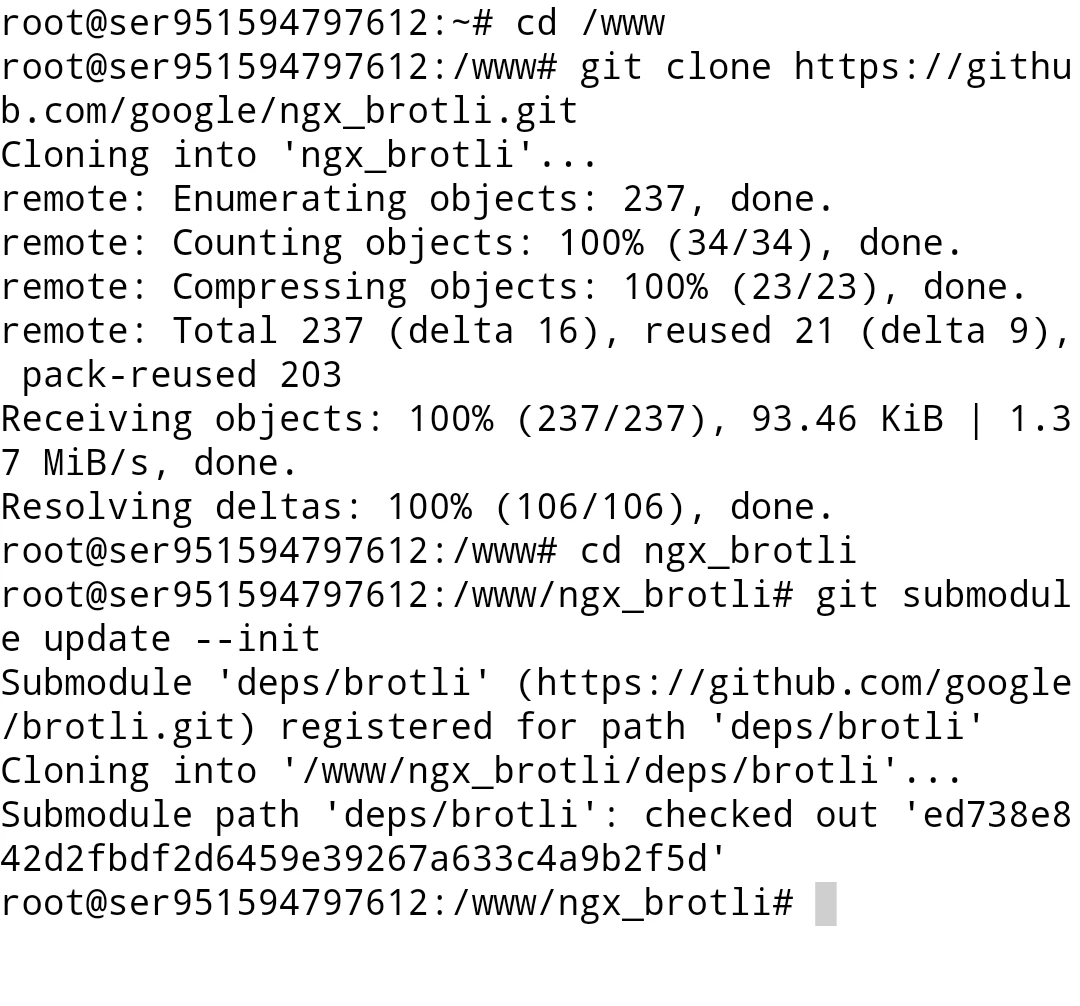Click the 'https://githu' clone URL start

932,67
